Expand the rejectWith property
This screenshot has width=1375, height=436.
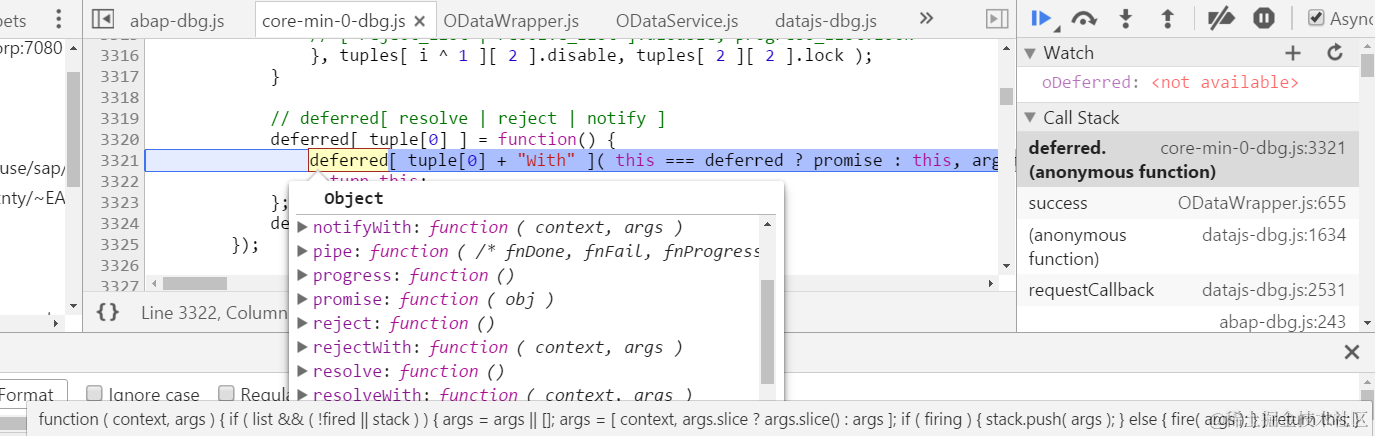coord(304,347)
